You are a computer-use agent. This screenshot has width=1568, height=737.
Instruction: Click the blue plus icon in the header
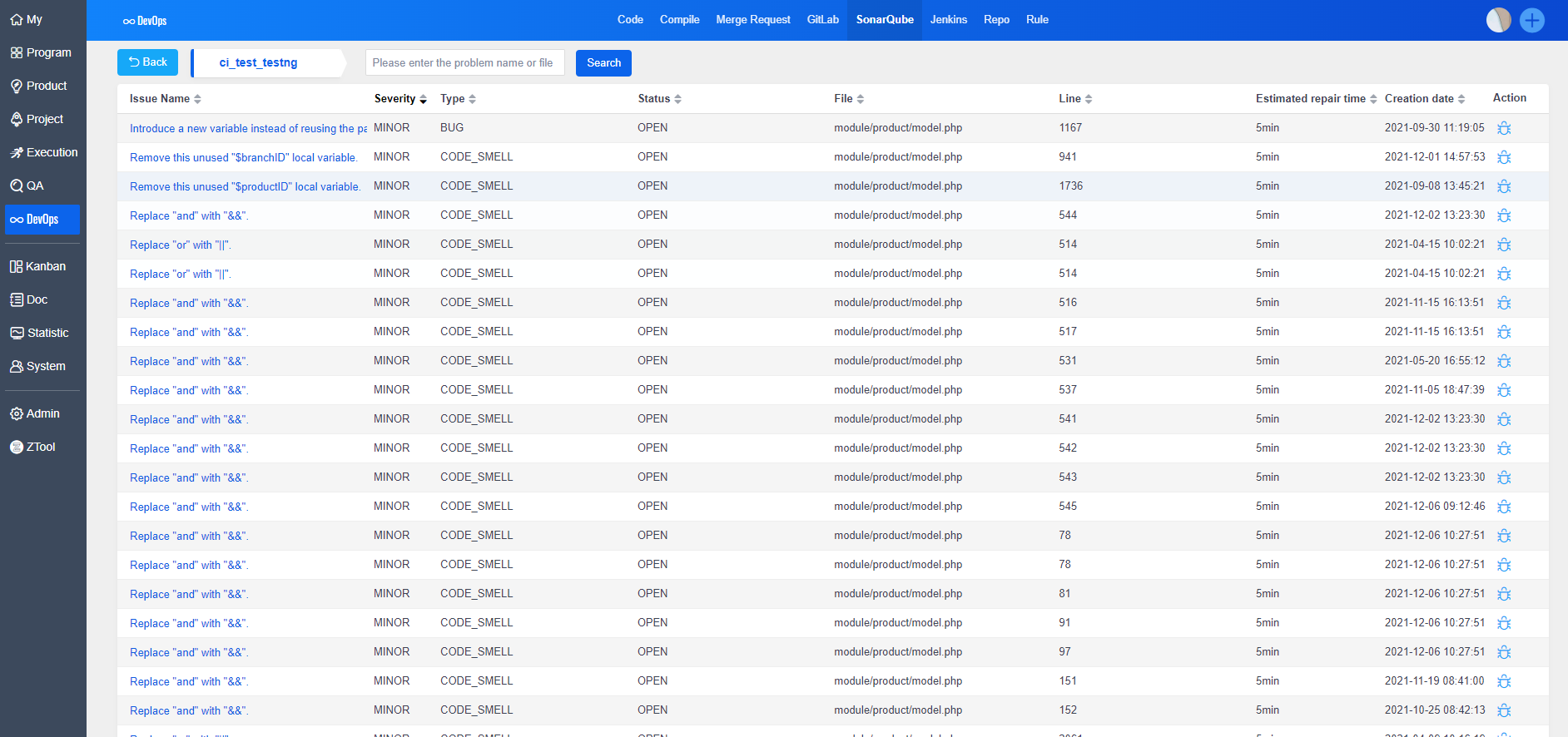pos(1531,20)
